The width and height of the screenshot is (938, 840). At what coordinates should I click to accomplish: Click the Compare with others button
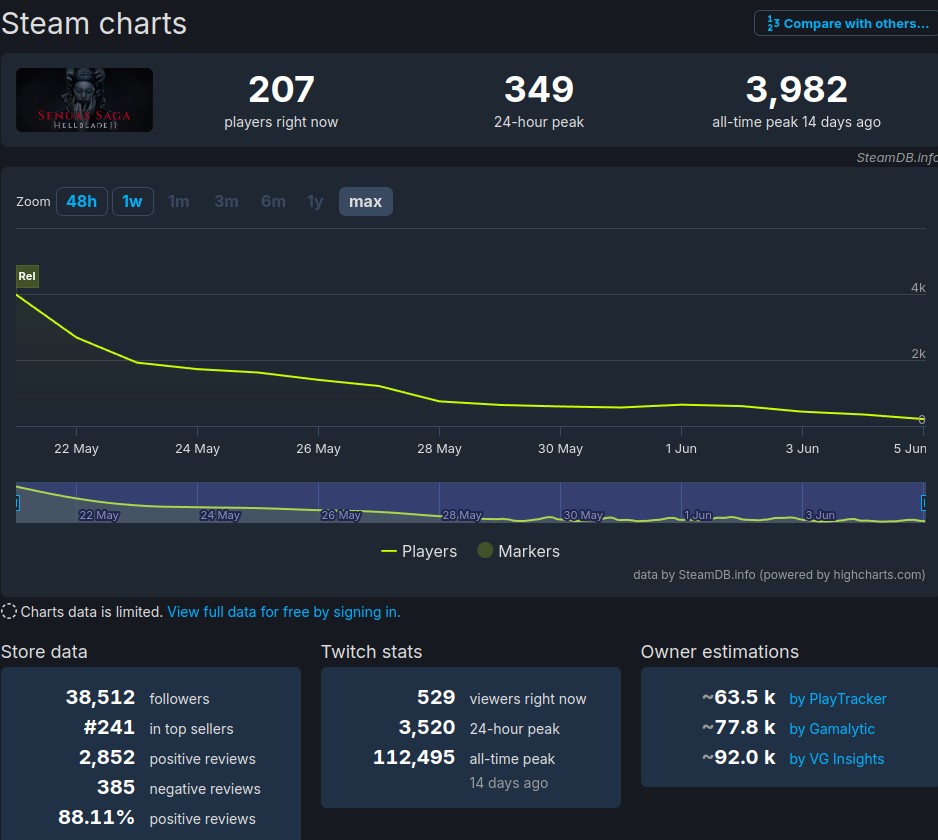(846, 23)
